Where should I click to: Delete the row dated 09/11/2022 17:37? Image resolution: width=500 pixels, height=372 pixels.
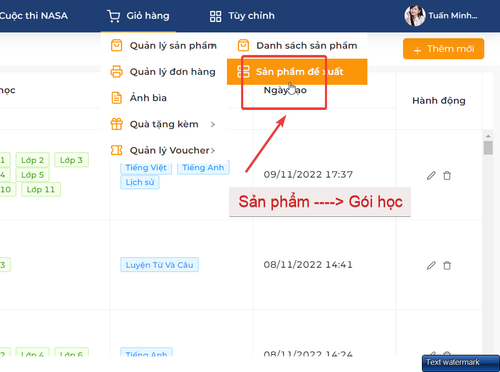tap(447, 175)
